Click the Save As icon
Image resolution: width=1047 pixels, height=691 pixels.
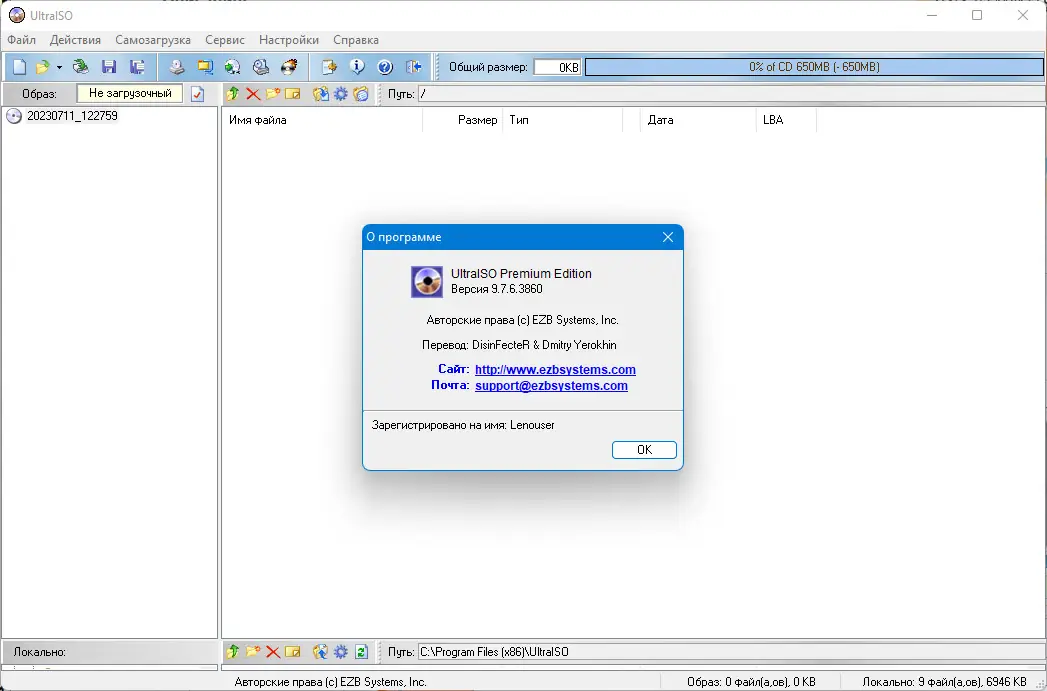[138, 67]
